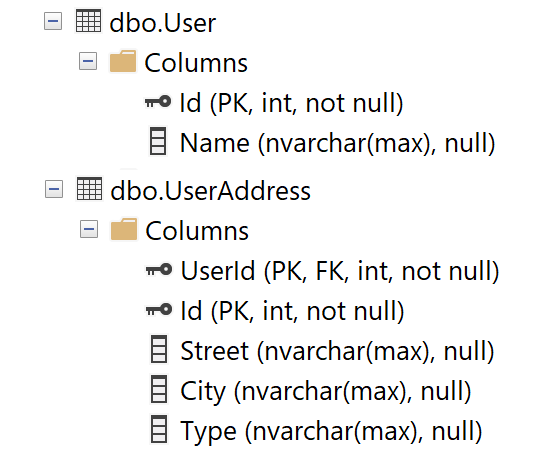Select Id (PK, int, not null) under dbo.User
The height and width of the screenshot is (452, 545).
point(291,103)
